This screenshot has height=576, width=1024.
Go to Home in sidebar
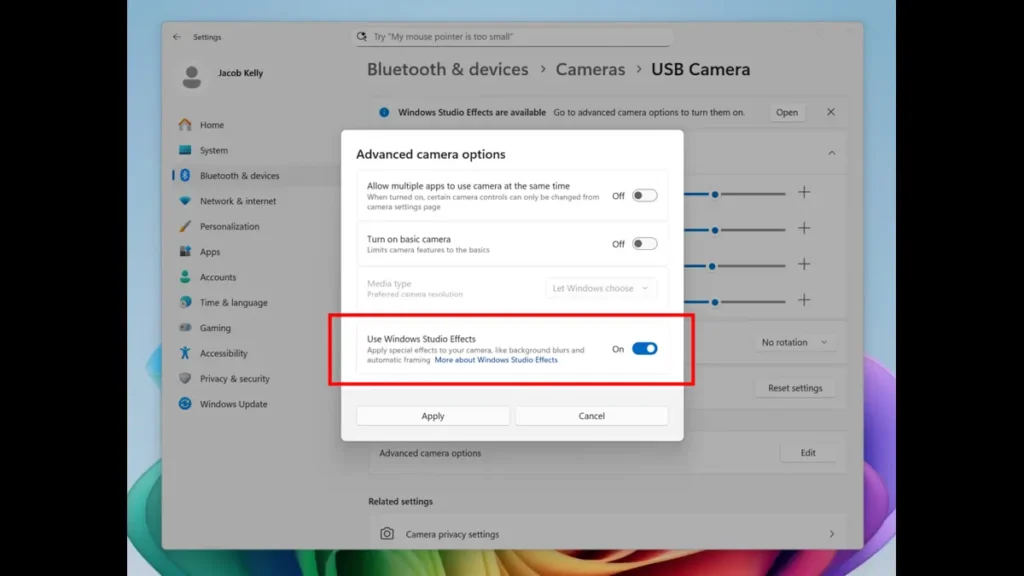[212, 125]
